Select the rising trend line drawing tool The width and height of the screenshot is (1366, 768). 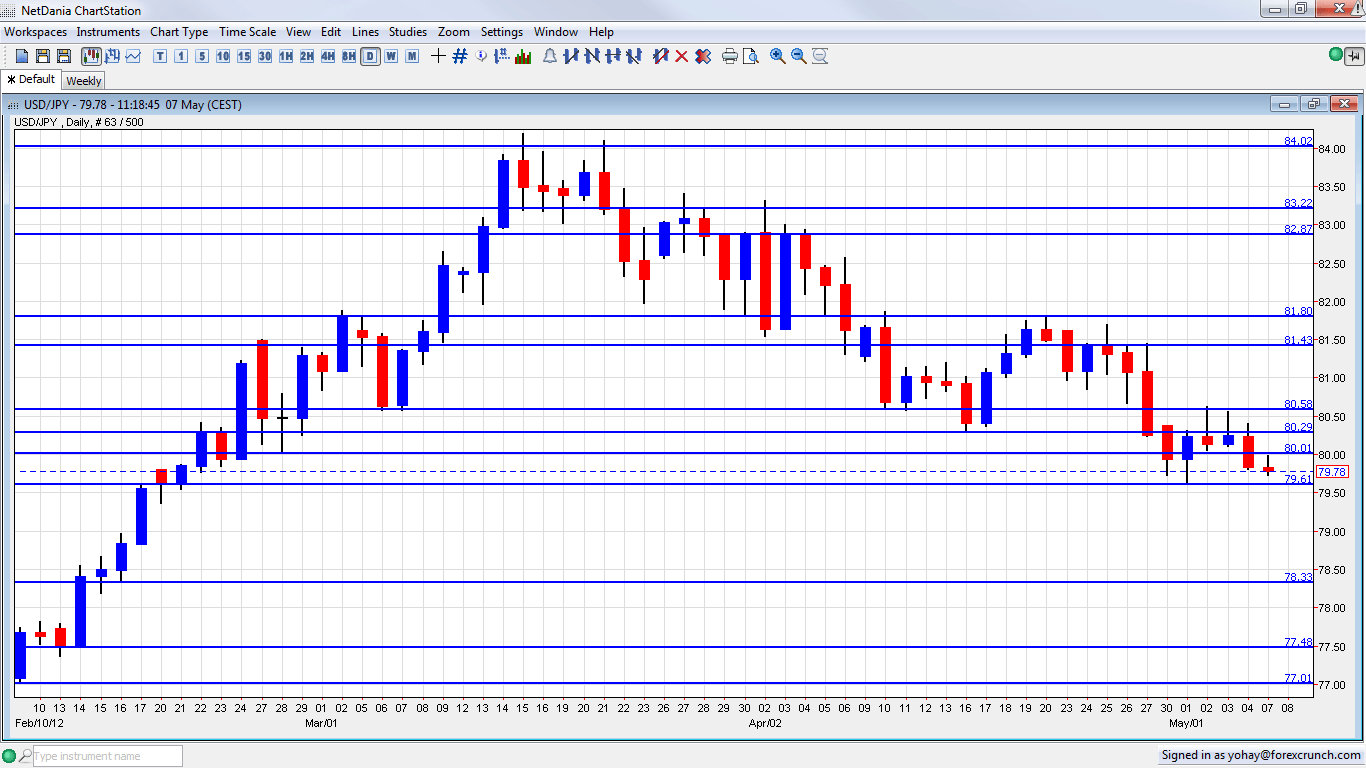(x=571, y=56)
